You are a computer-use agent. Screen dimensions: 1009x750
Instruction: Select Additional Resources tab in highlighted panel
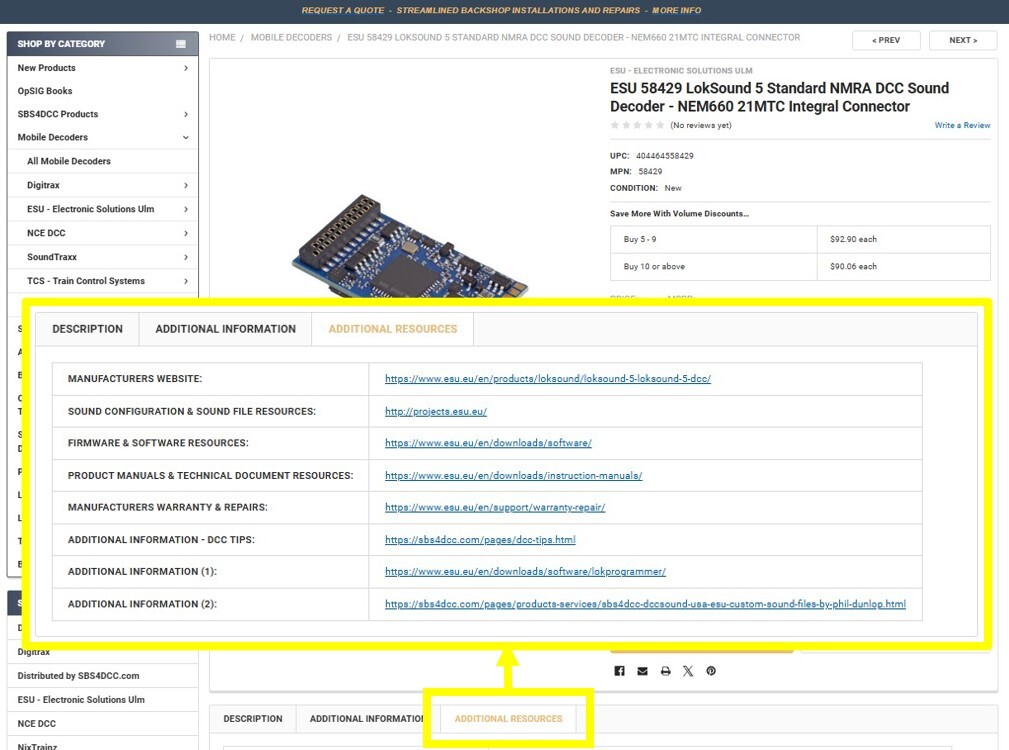(393, 329)
